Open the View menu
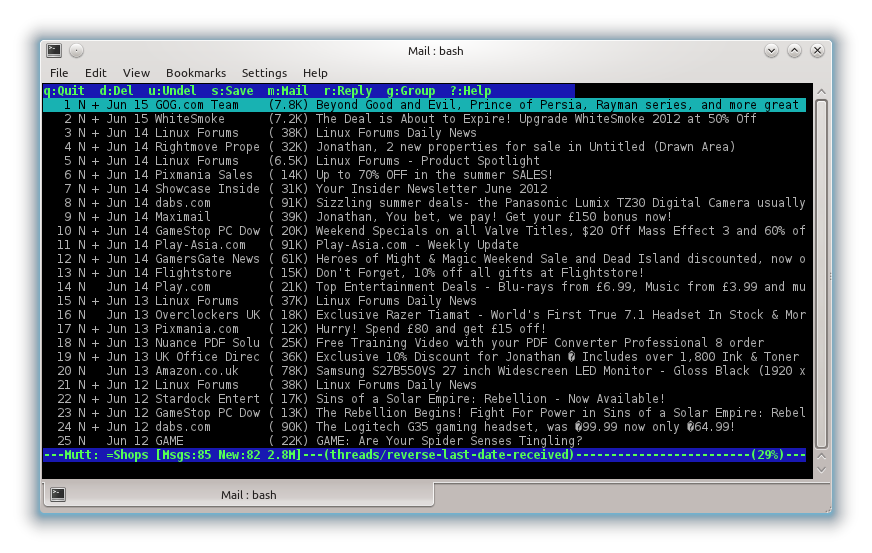 (136, 73)
